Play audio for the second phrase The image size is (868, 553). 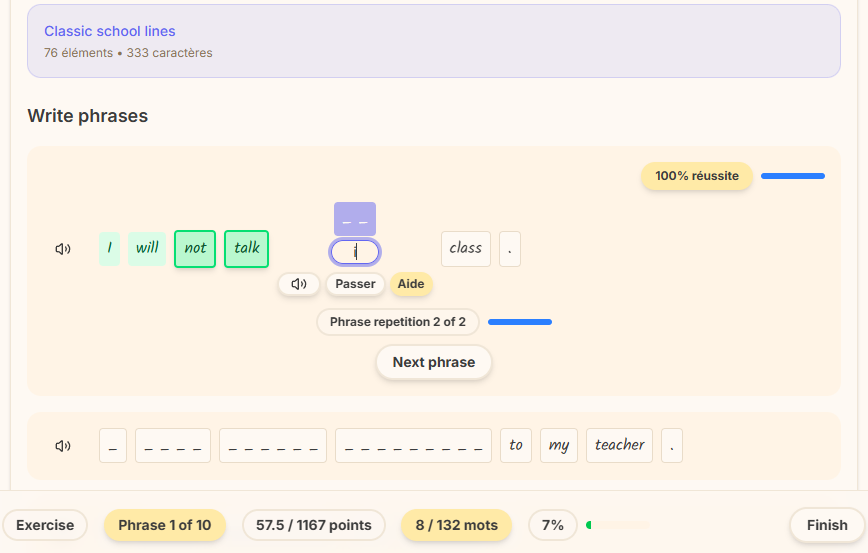[63, 446]
